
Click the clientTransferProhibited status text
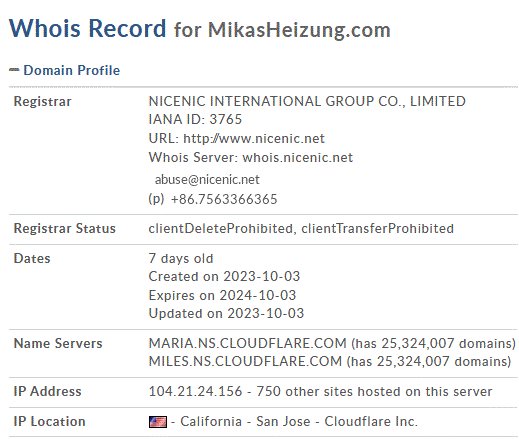378,229
